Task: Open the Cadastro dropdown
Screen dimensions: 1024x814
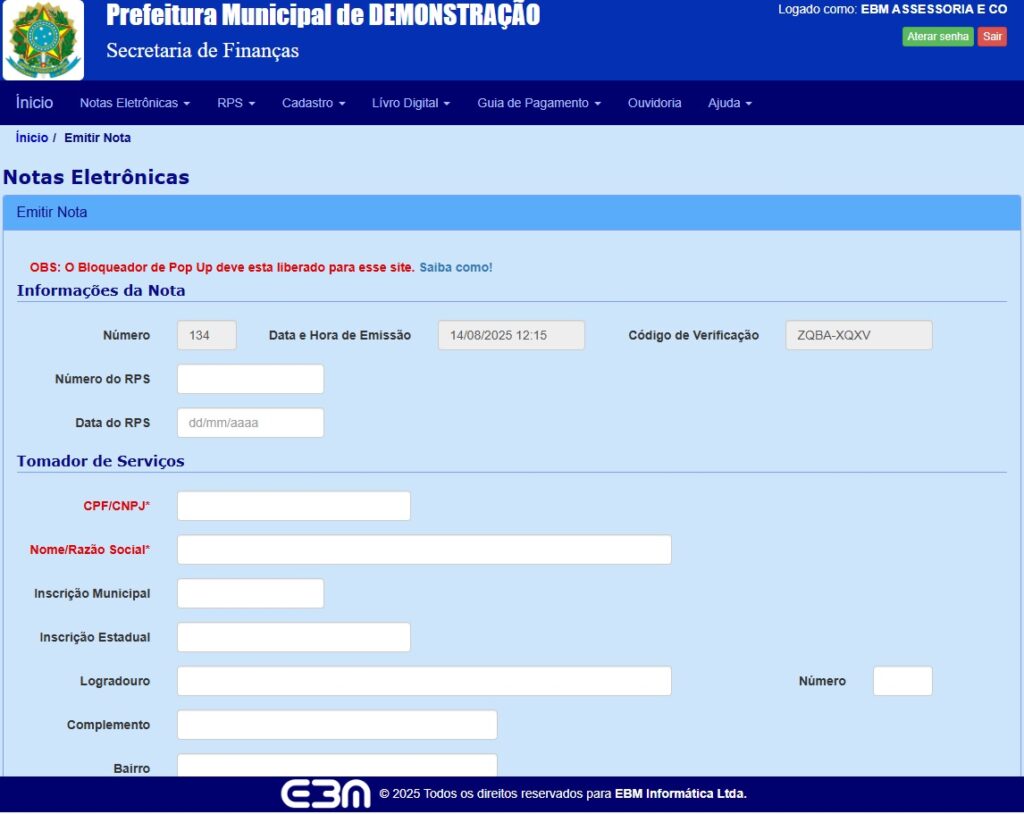Action: point(313,103)
